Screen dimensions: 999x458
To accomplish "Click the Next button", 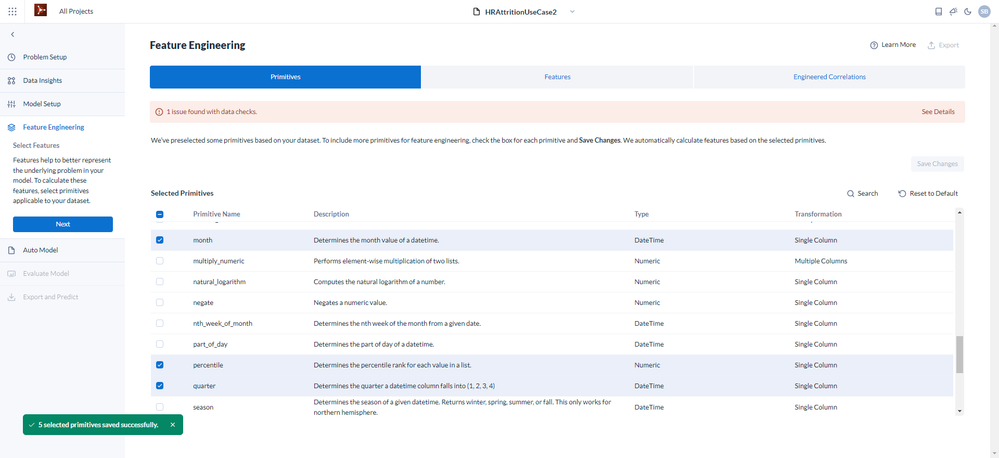I will point(63,224).
